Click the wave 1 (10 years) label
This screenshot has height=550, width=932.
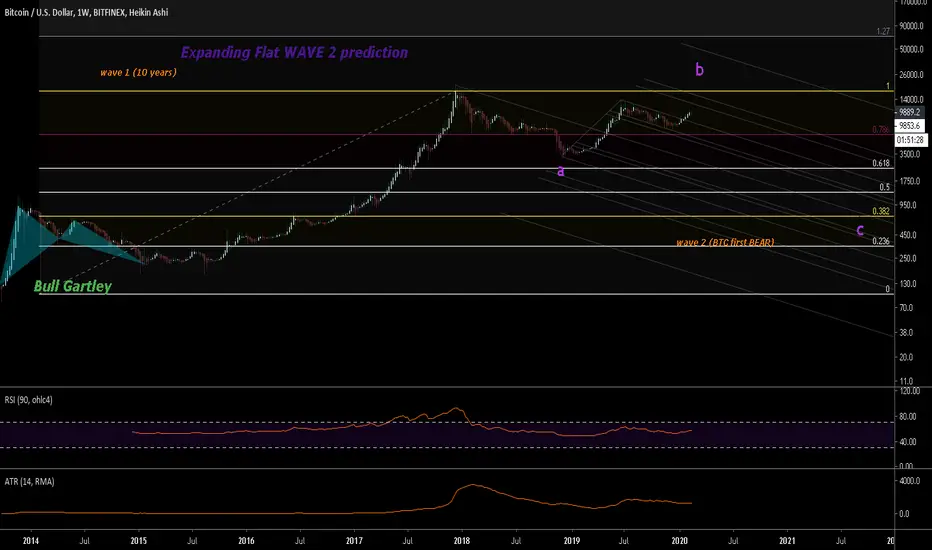point(138,73)
